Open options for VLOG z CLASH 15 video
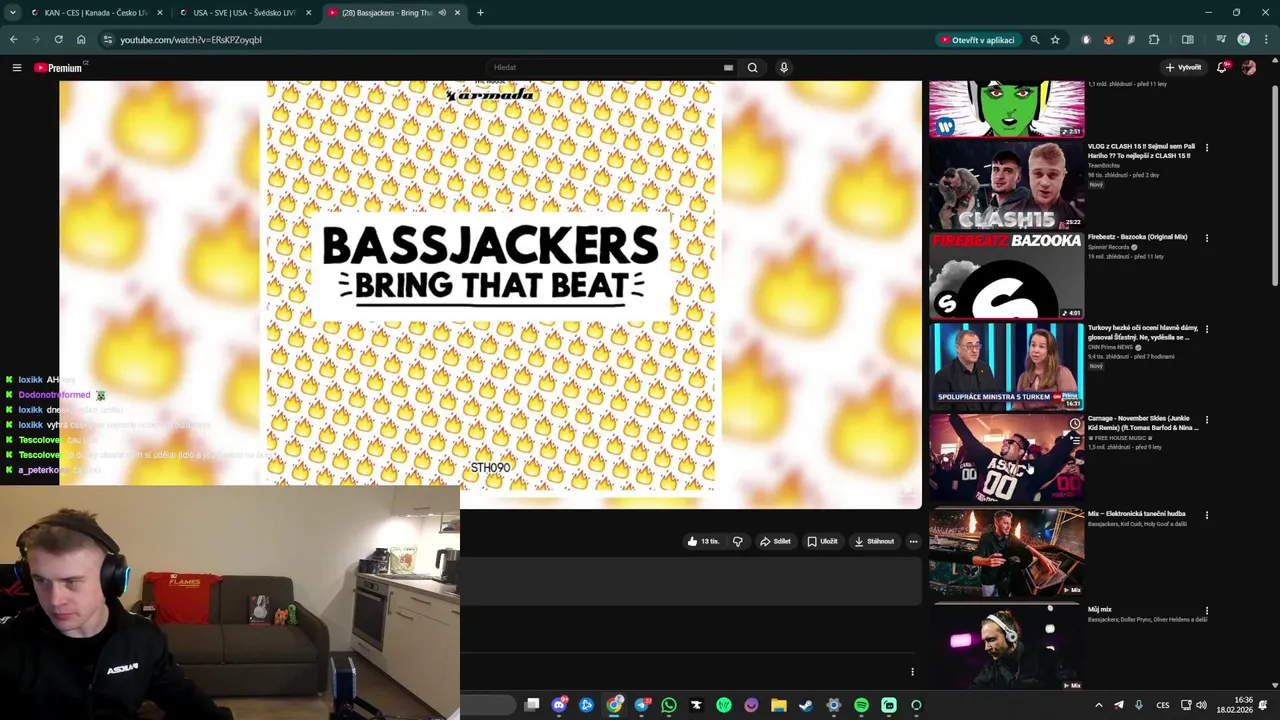The height and width of the screenshot is (720, 1280). pos(1207,148)
